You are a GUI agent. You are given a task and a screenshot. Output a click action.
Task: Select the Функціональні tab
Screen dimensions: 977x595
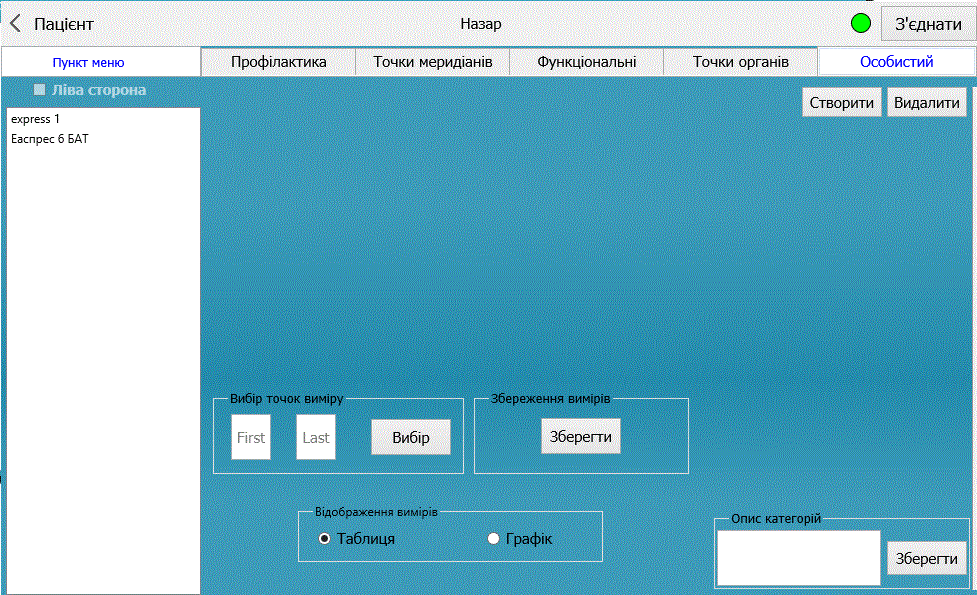point(586,62)
